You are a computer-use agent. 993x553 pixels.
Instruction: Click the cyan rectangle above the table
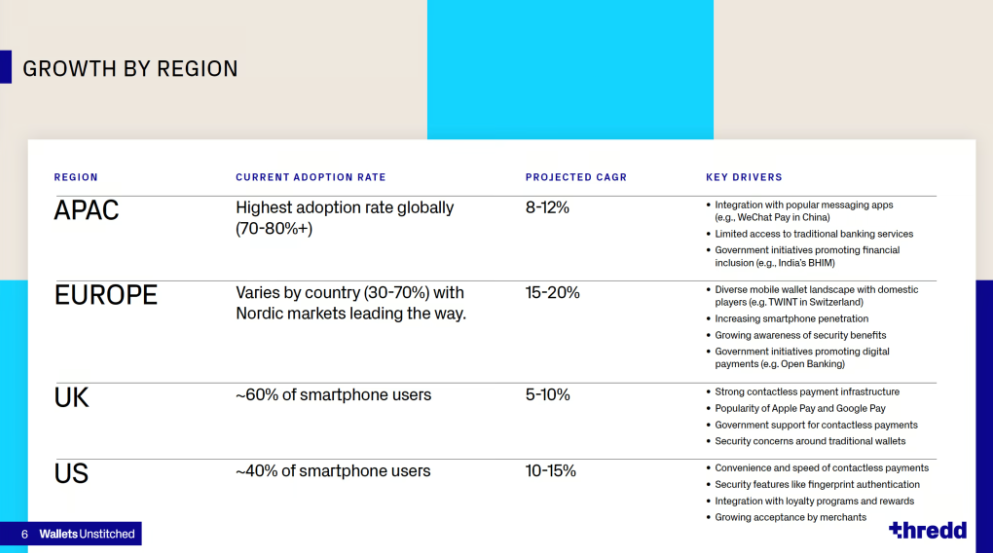pos(570,70)
